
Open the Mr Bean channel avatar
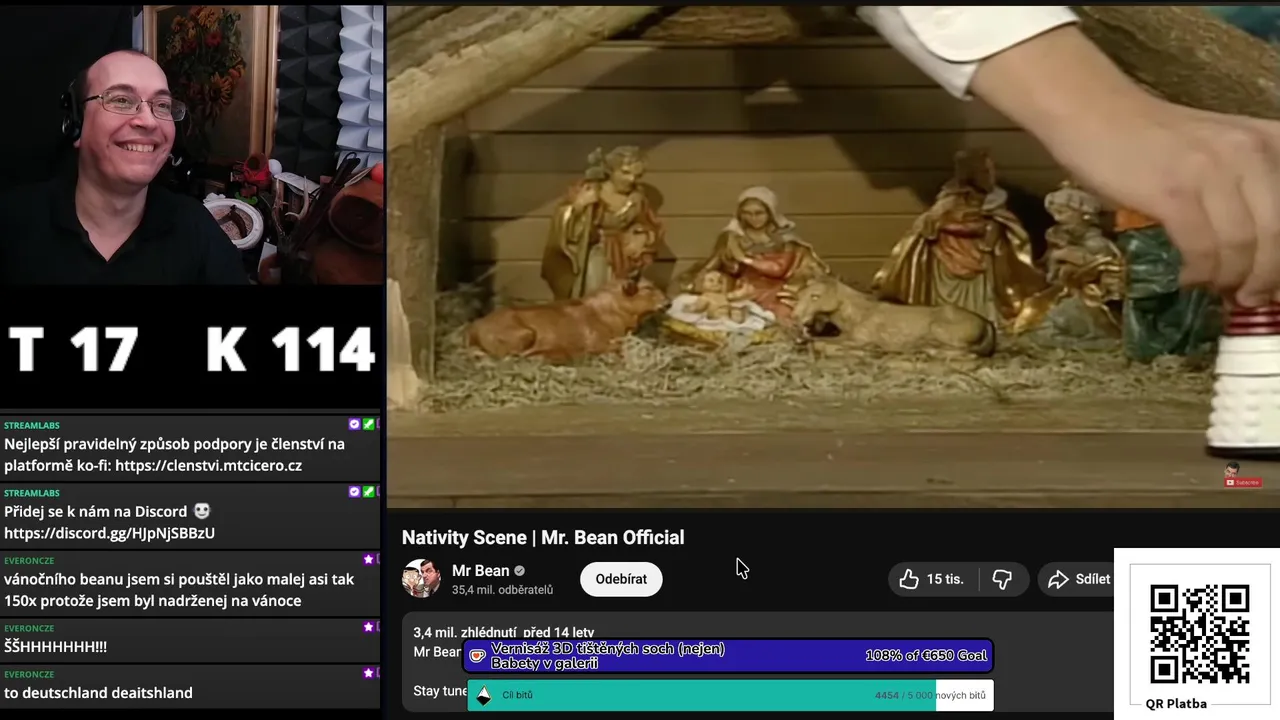[421, 579]
